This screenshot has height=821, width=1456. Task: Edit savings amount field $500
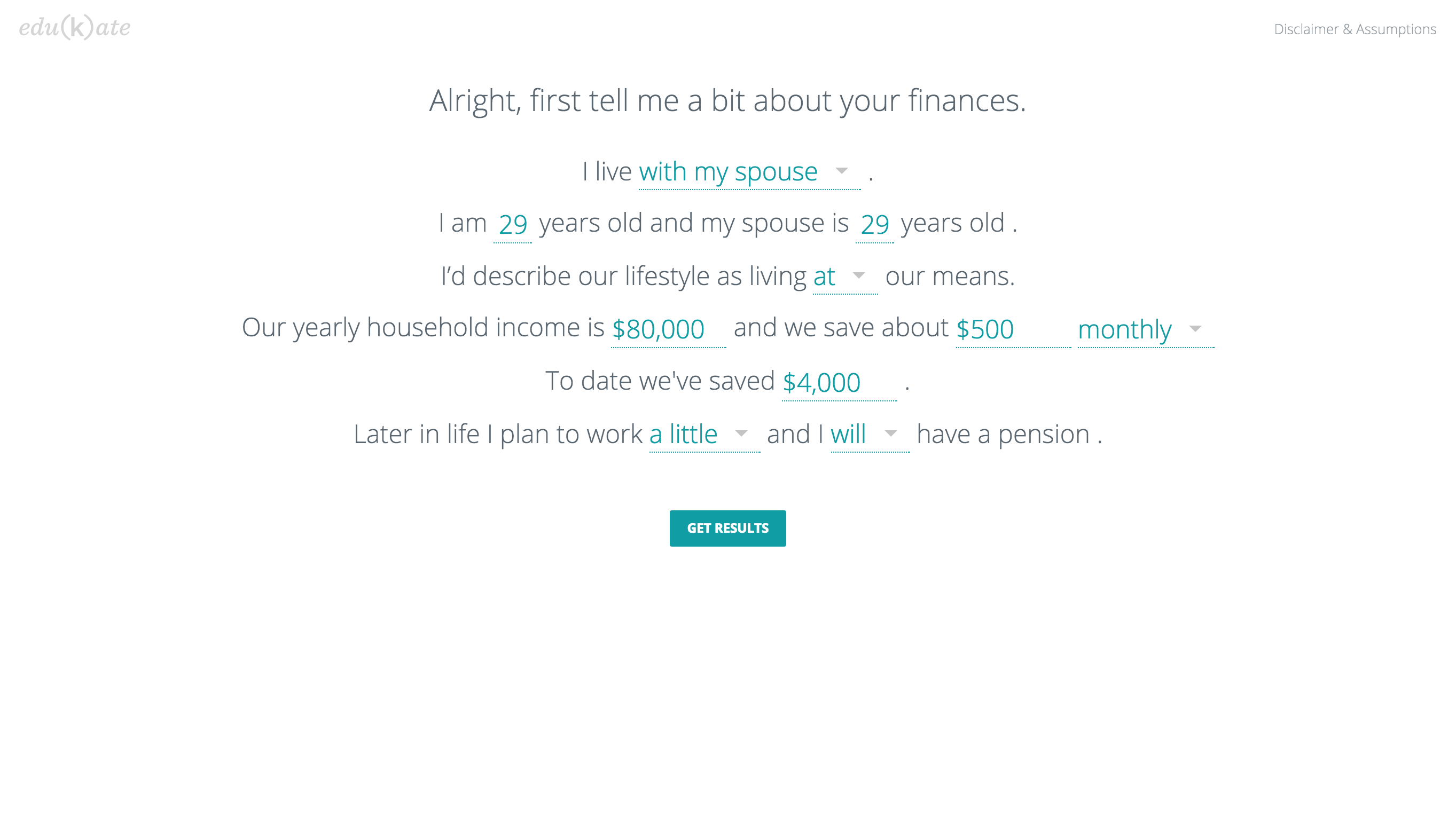(1012, 329)
